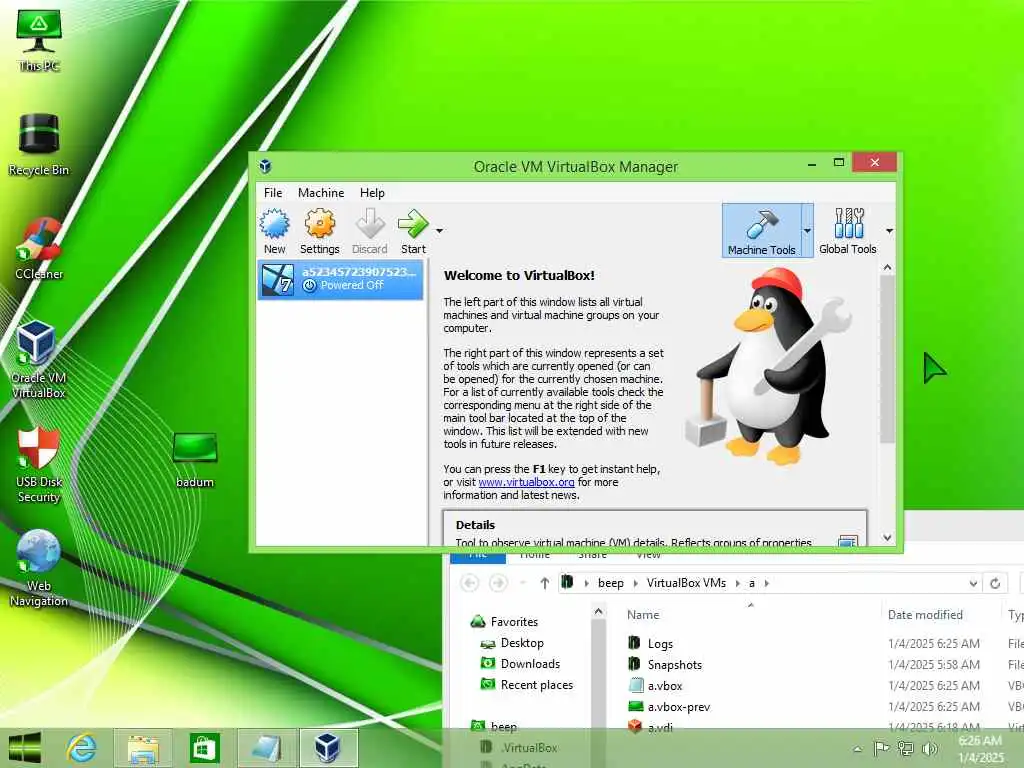Select the Recycle Bin desktop icon
This screenshot has height=768, width=1024.
(39, 144)
